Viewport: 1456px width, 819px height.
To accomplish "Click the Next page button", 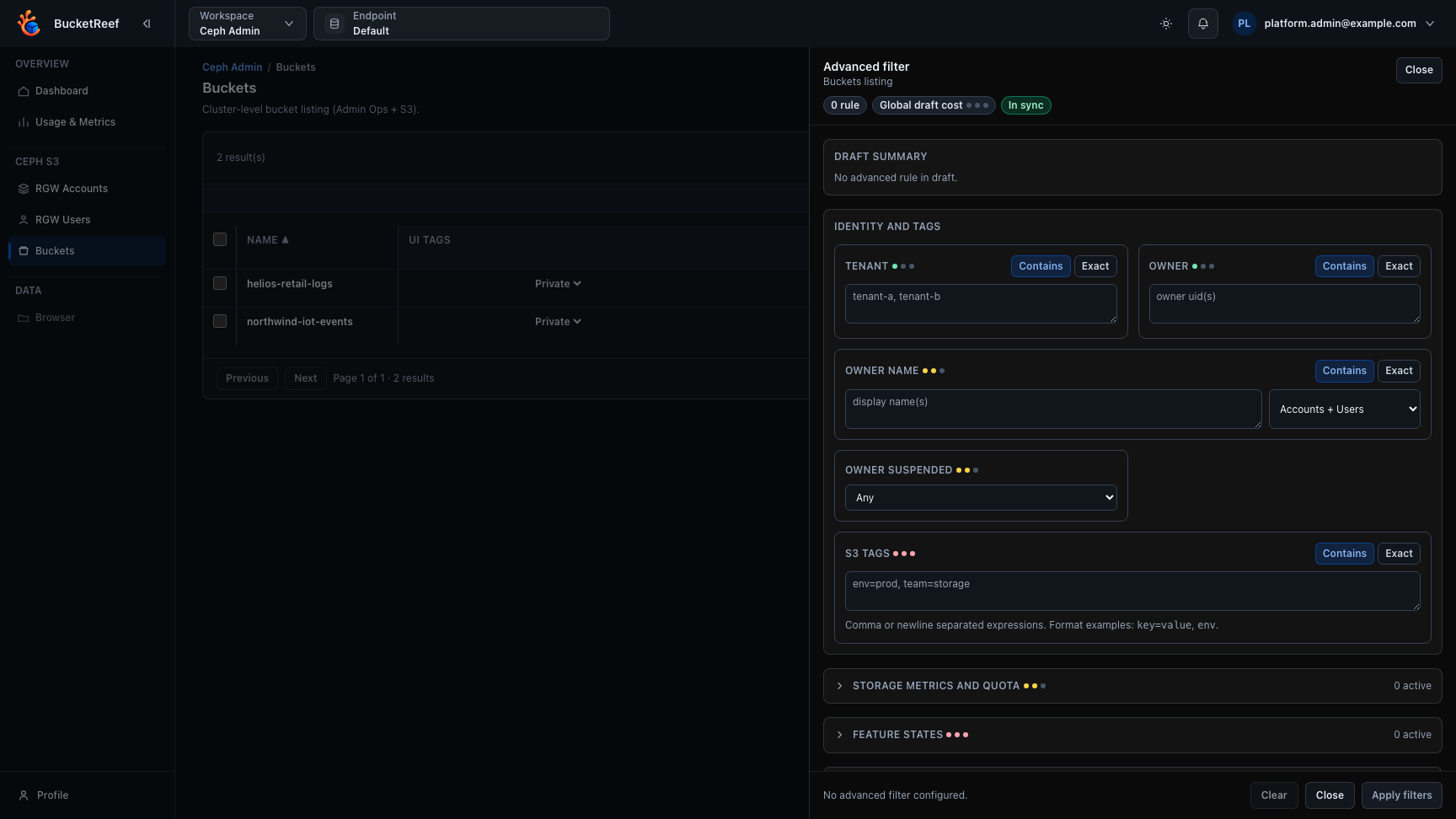I will point(305,378).
